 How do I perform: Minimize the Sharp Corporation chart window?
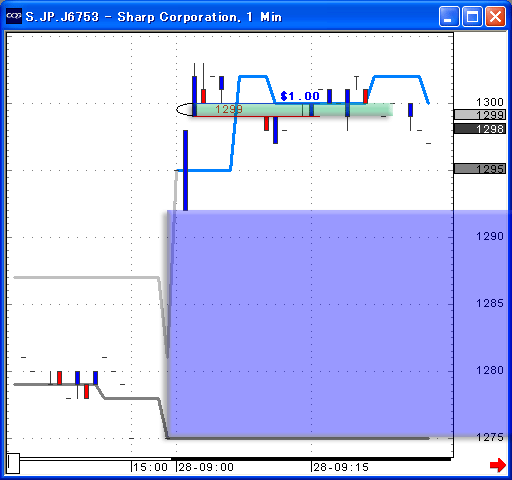click(x=449, y=16)
